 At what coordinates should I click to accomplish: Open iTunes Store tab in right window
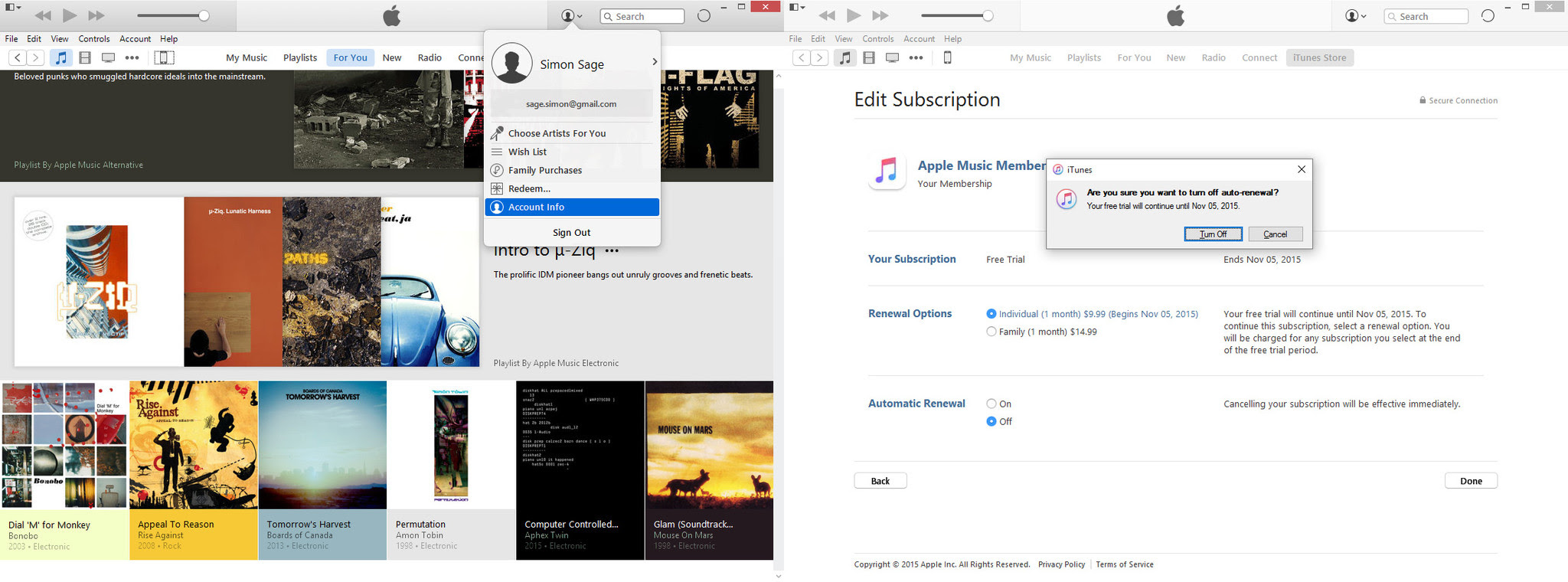[x=1319, y=57]
